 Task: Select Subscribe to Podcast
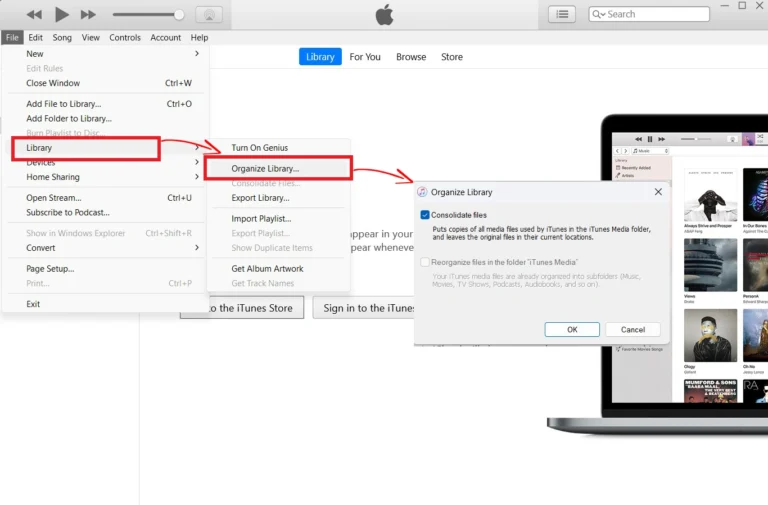pyautogui.click(x=105, y=213)
